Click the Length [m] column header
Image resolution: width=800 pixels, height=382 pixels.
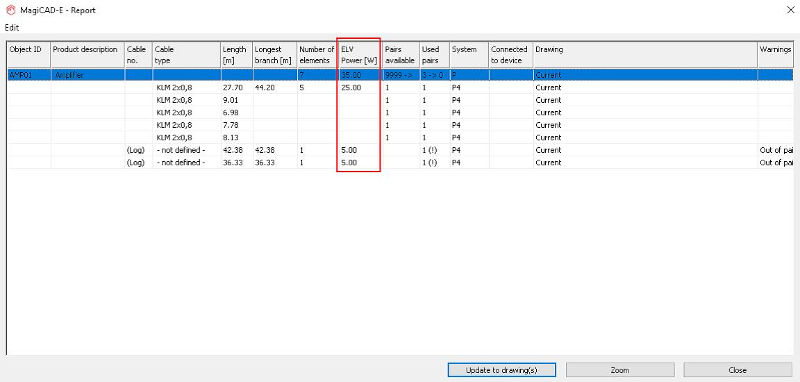click(236, 55)
